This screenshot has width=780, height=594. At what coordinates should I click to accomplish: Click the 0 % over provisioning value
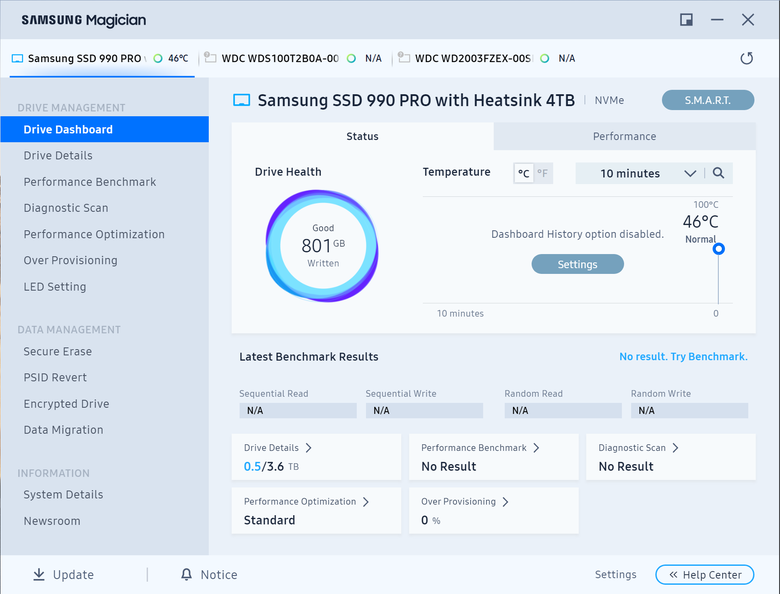(x=430, y=520)
